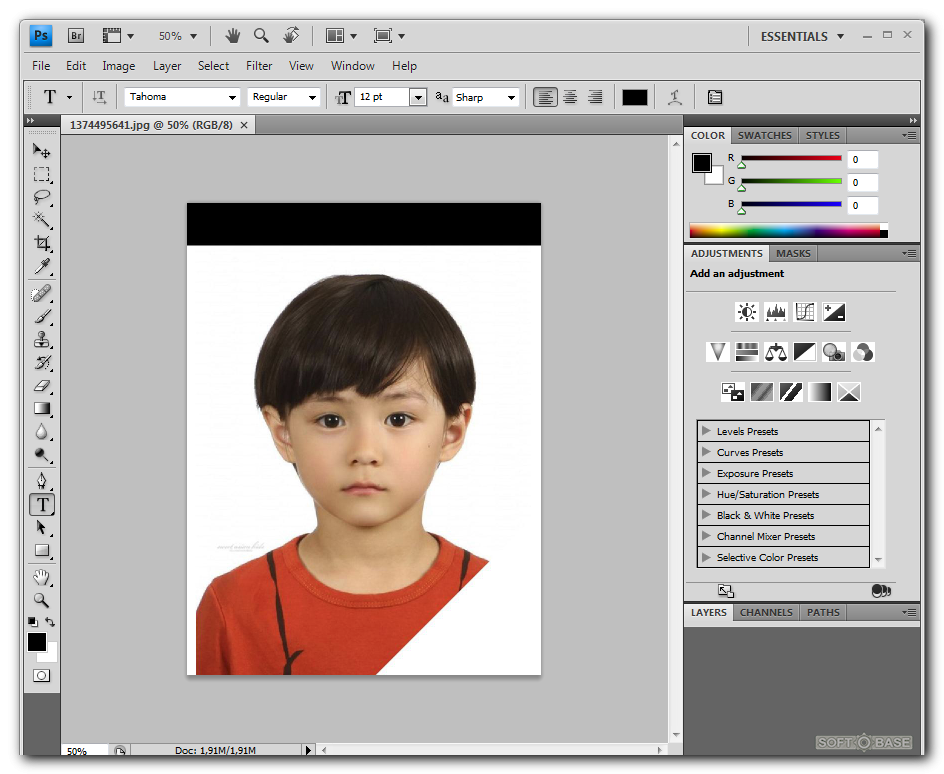Open the Create Warped Text option
This screenshot has height=774, width=944.
pos(675,97)
